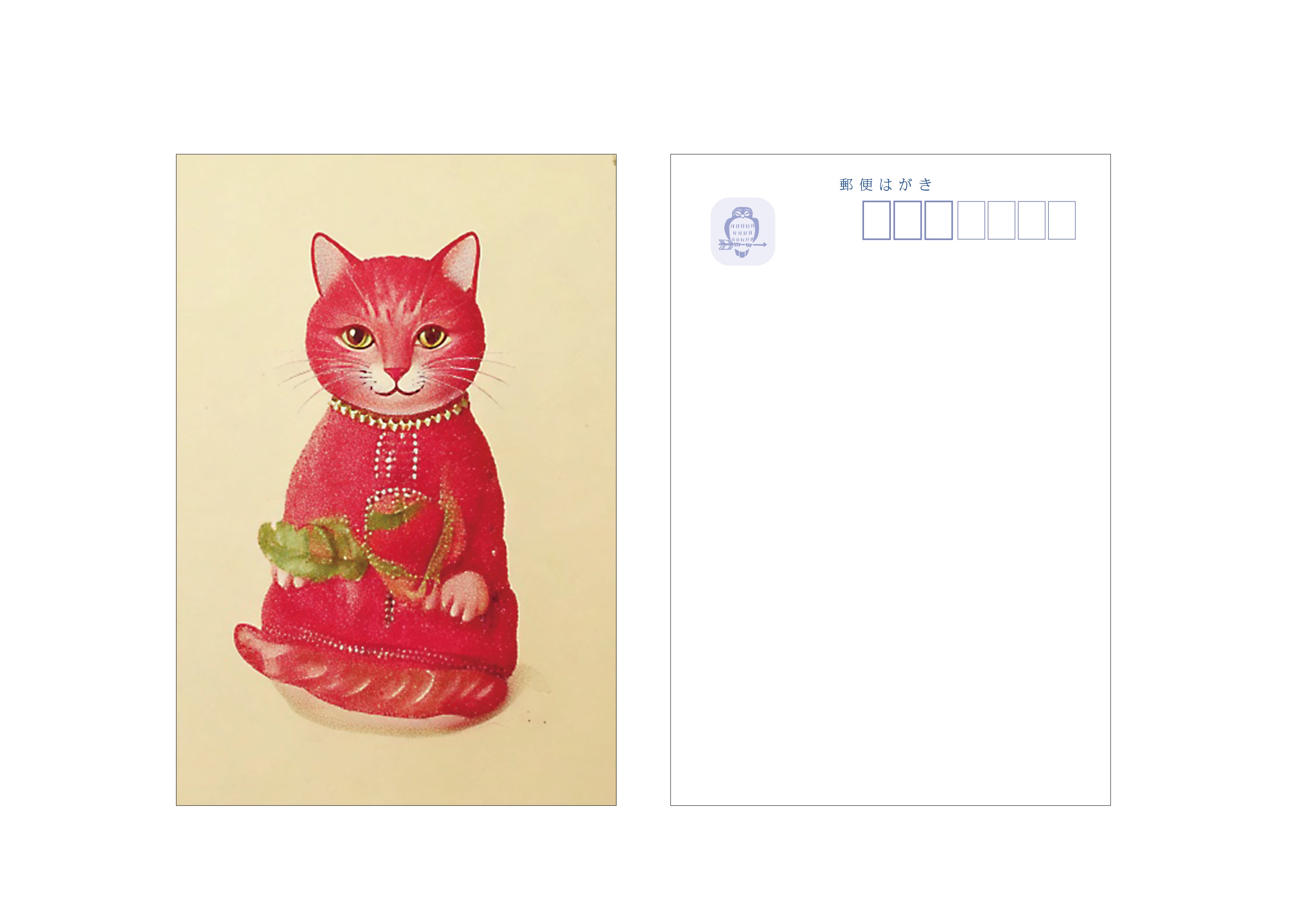1307x924 pixels.
Task: Select the first postal code box
Action: (x=877, y=220)
